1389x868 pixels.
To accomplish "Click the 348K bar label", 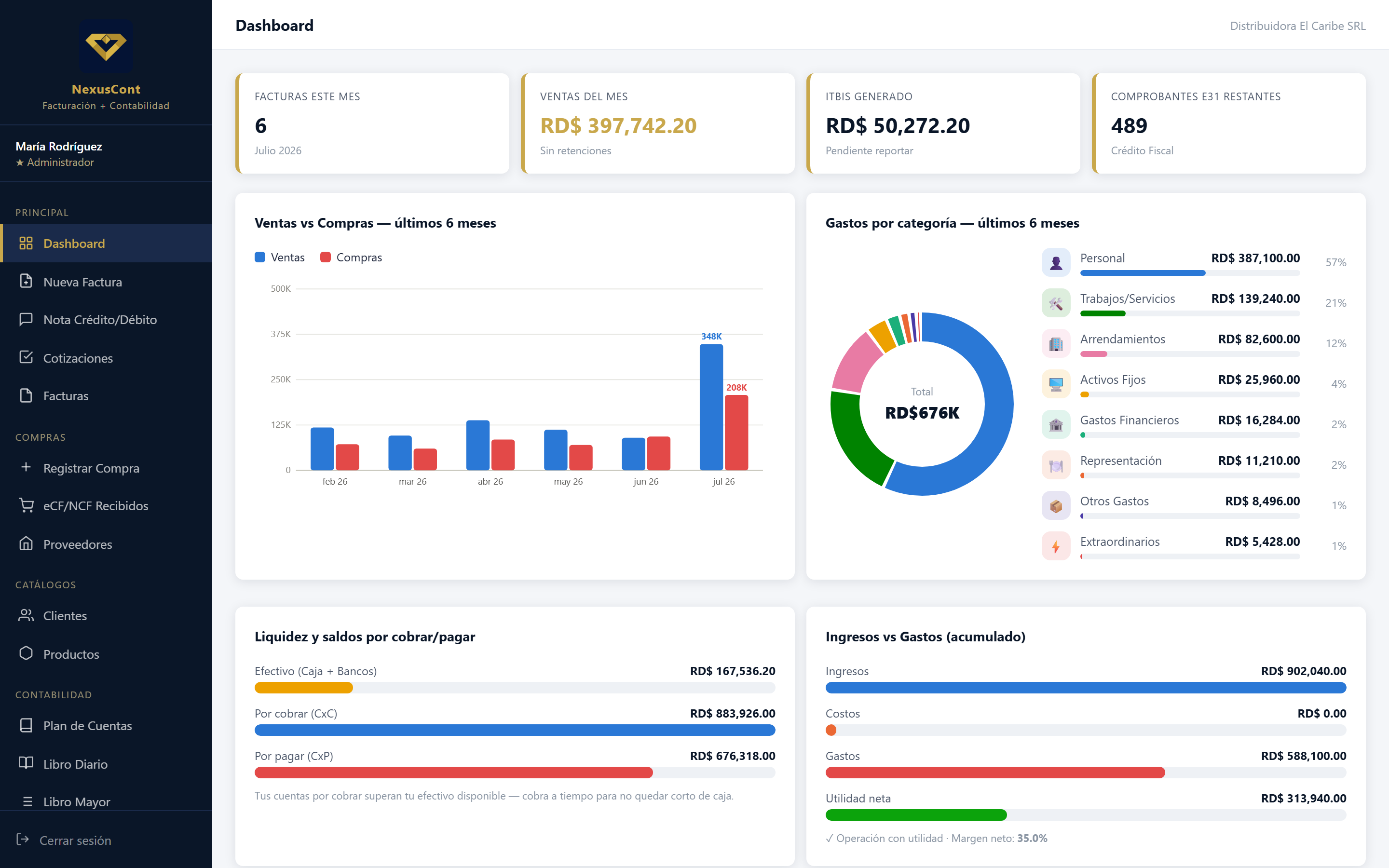I will click(711, 337).
